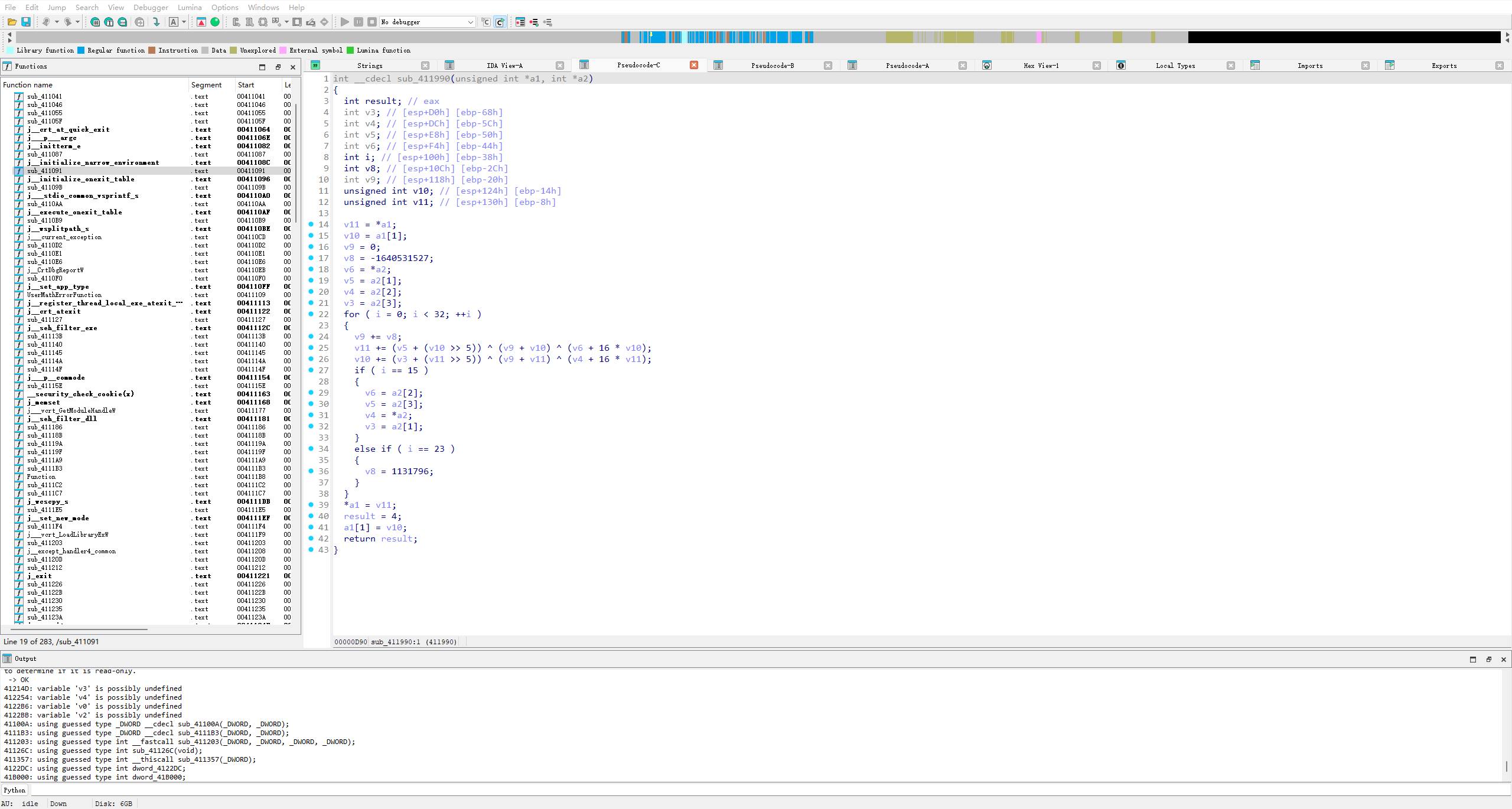Click the add-breakpoint red dot icon
The image size is (1512, 809).
pos(534,22)
